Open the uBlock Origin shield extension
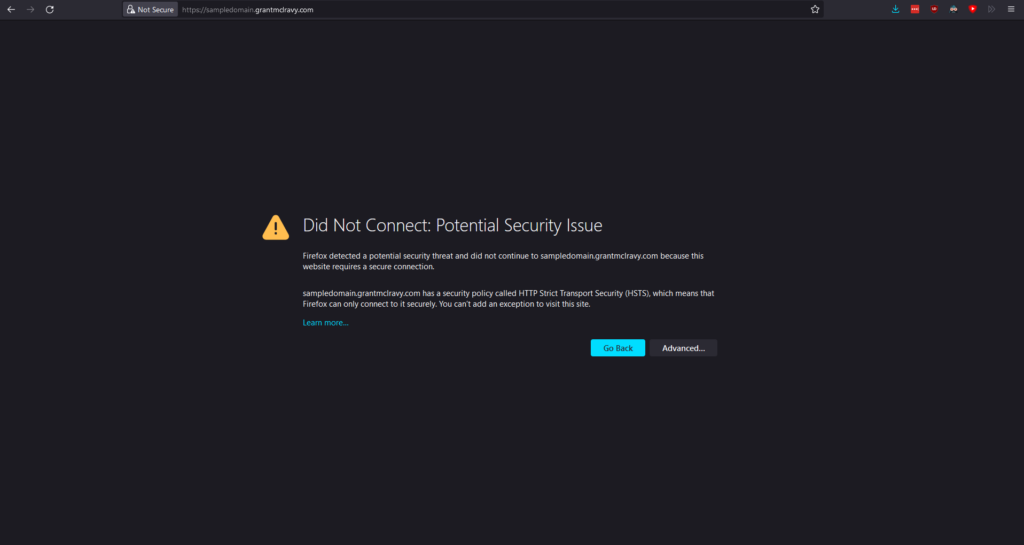This screenshot has height=545, width=1024. coord(934,9)
